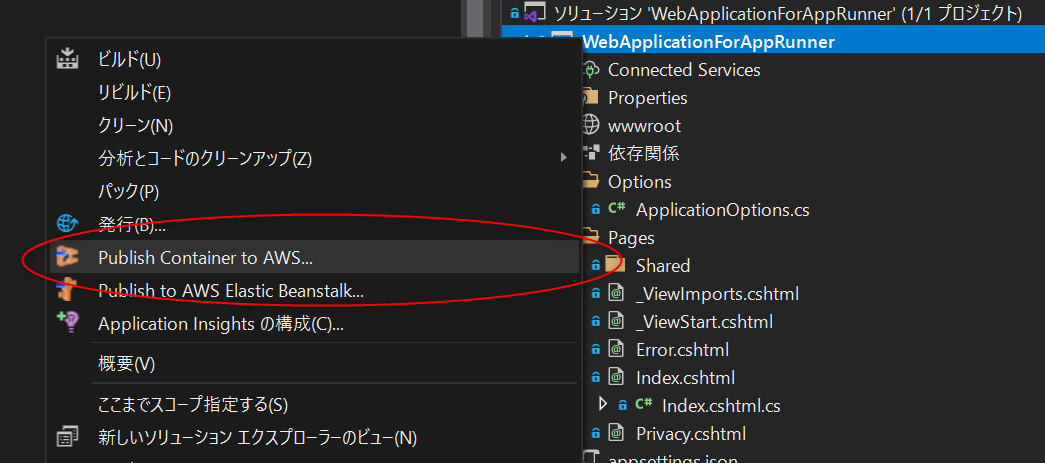Viewport: 1045px width, 463px height.
Task: Click file icon of Privacy.cshtml
Action: [x=616, y=434]
